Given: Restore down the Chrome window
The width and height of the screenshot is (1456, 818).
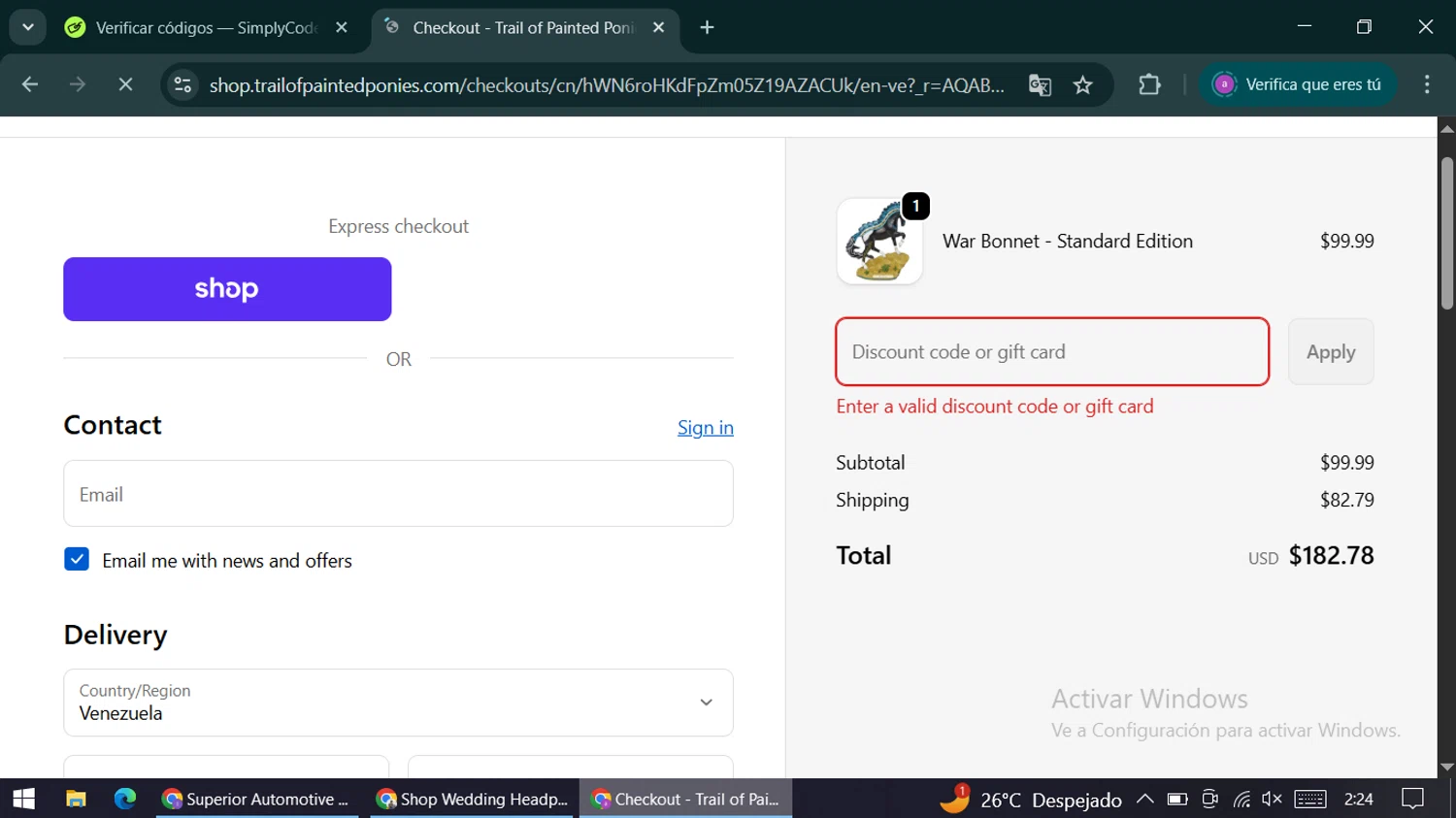Looking at the screenshot, I should (x=1364, y=27).
